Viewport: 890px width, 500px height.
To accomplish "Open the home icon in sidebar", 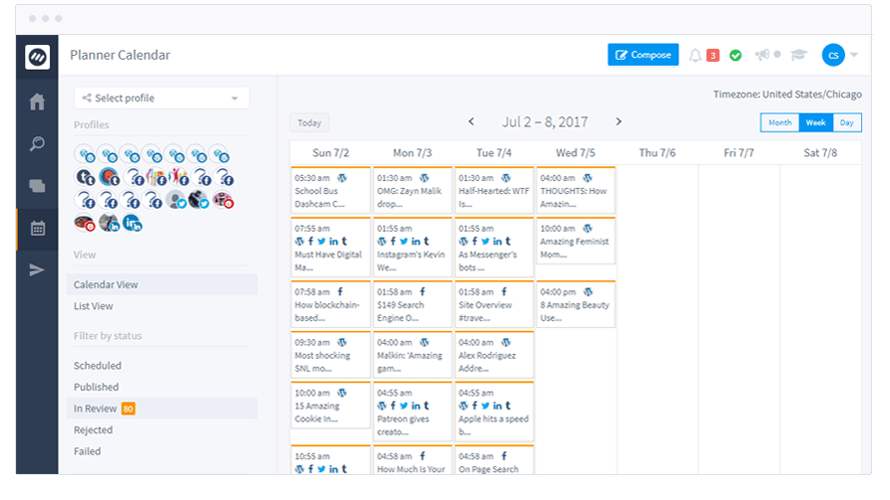I will 37,102.
